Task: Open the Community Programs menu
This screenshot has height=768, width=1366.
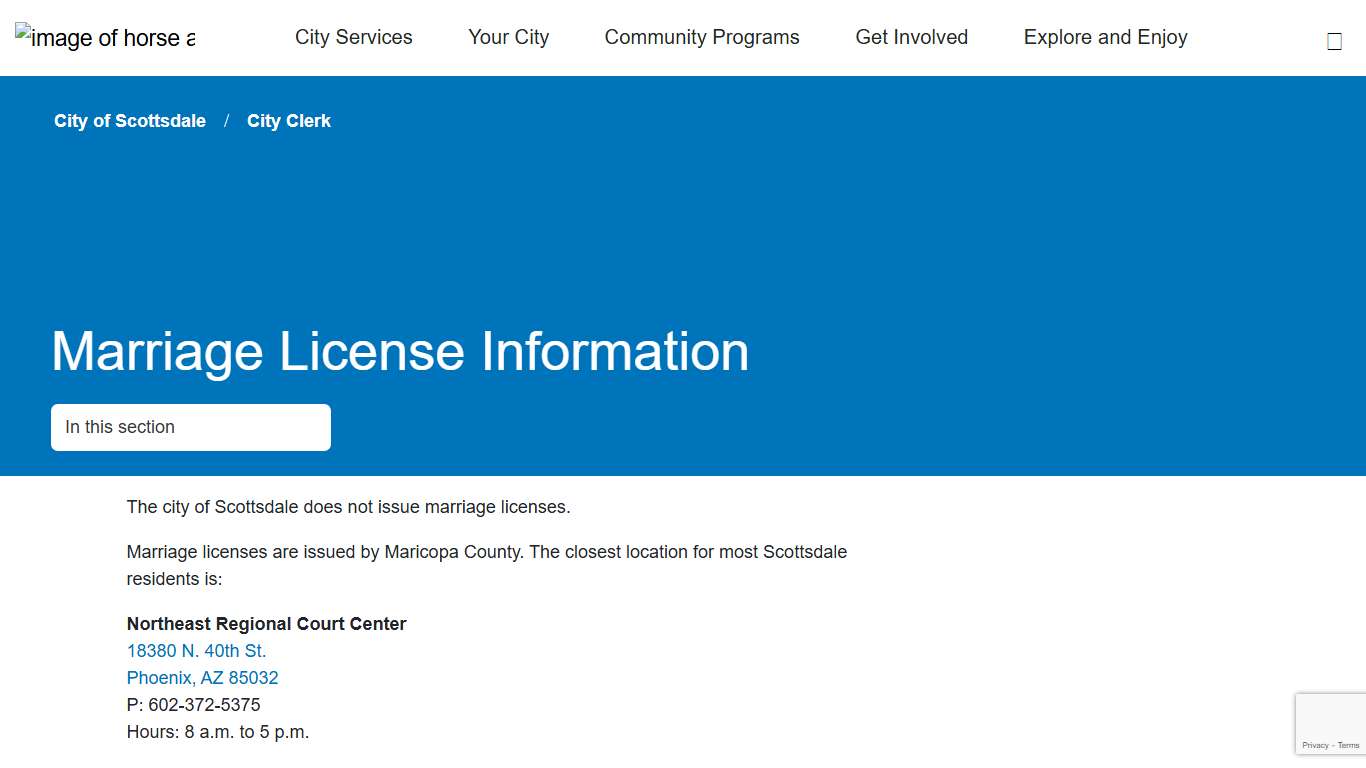Action: click(701, 37)
